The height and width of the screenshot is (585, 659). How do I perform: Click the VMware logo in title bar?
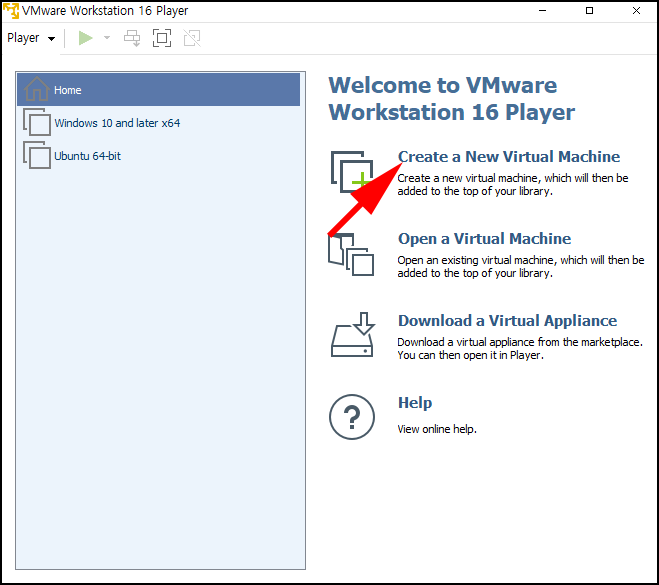click(11, 11)
